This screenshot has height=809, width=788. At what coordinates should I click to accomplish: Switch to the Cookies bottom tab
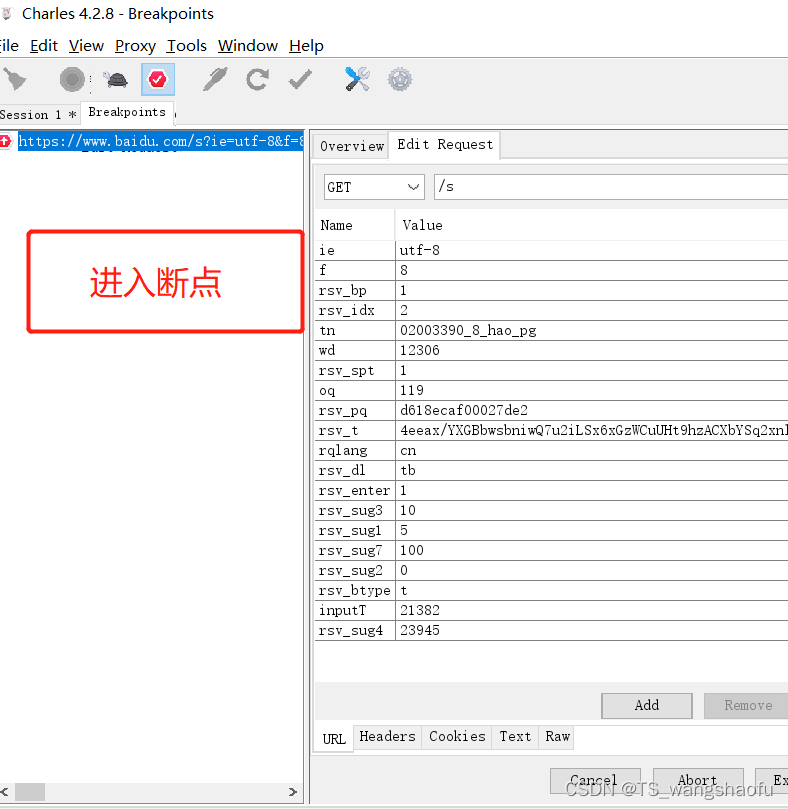[x=457, y=737]
